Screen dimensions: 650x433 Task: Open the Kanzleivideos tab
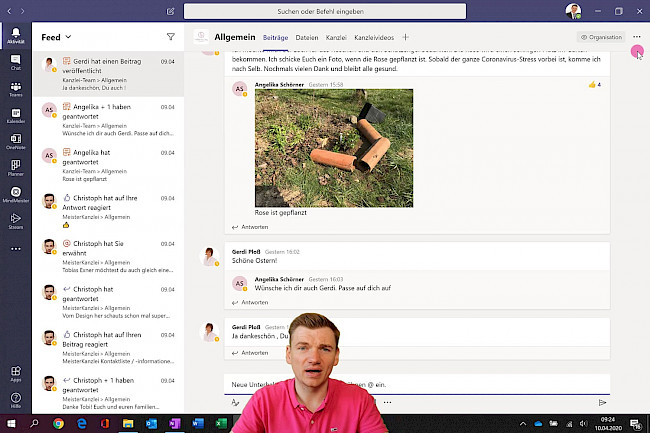click(x=375, y=37)
